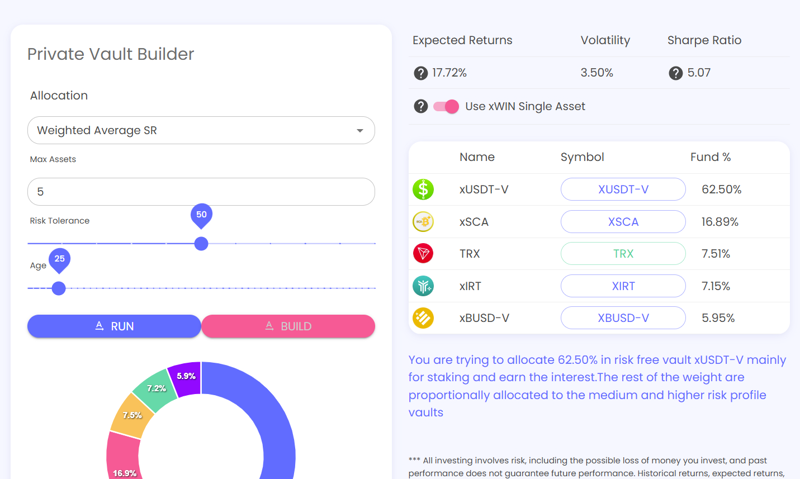The height and width of the screenshot is (479, 800).
Task: Select the green TRX symbol chip
Action: 623,254
